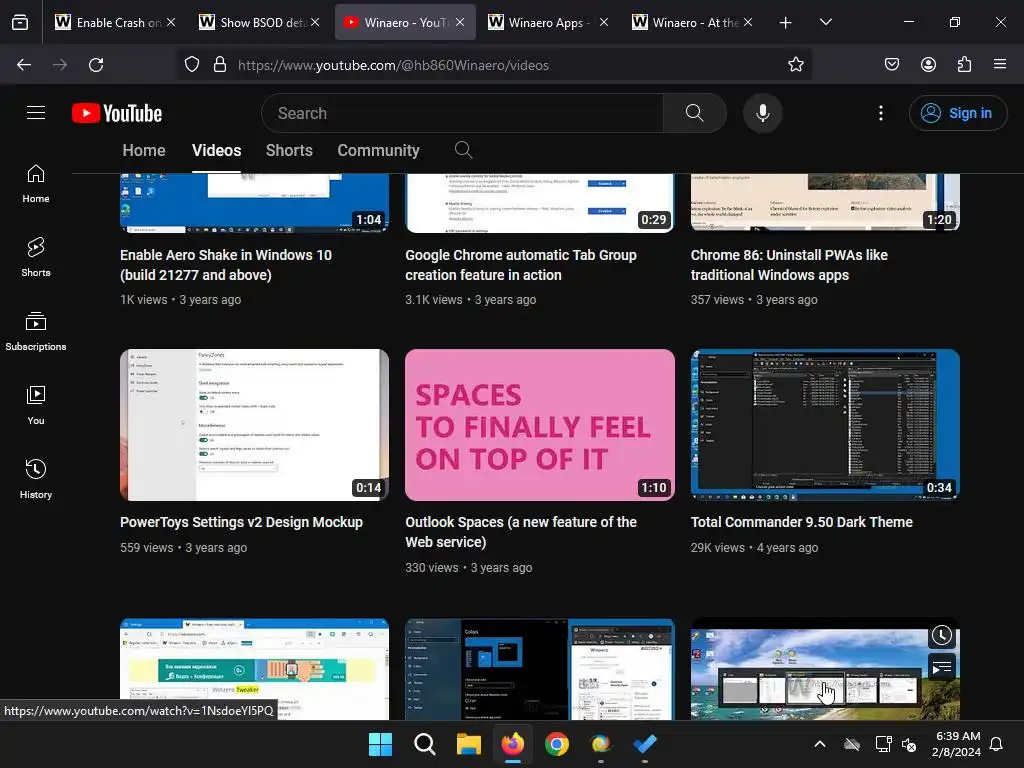Viewport: 1024px width, 768px height.
Task: Play Total Commander 9.50 Dark Theme thumbnail
Action: [x=825, y=424]
